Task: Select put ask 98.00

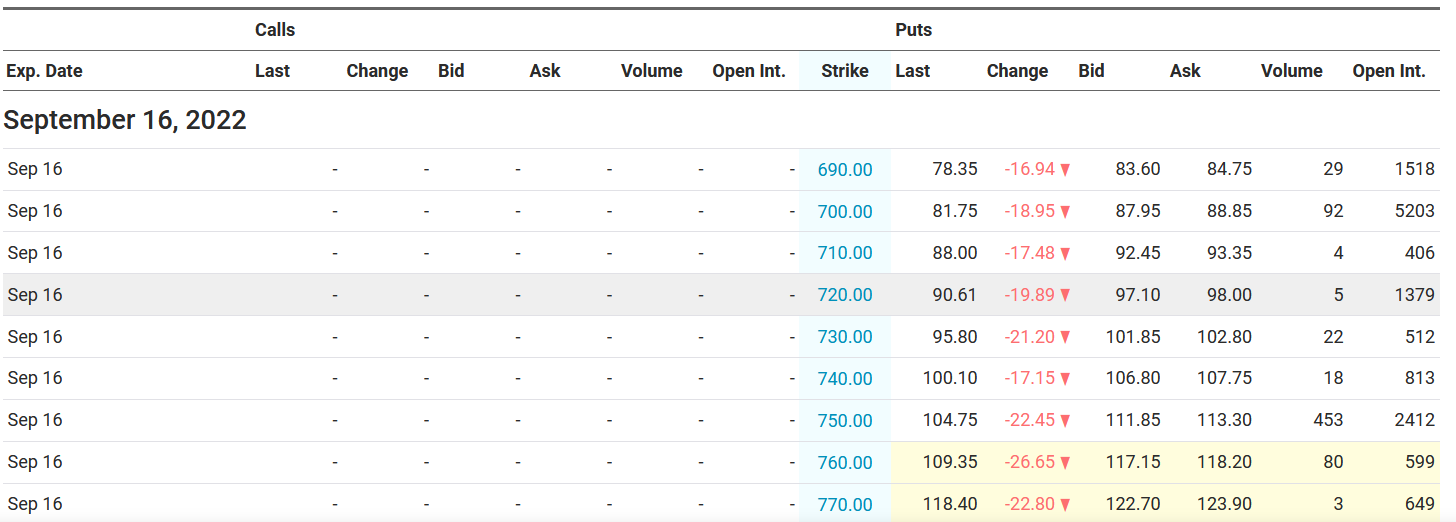Action: tap(1229, 295)
